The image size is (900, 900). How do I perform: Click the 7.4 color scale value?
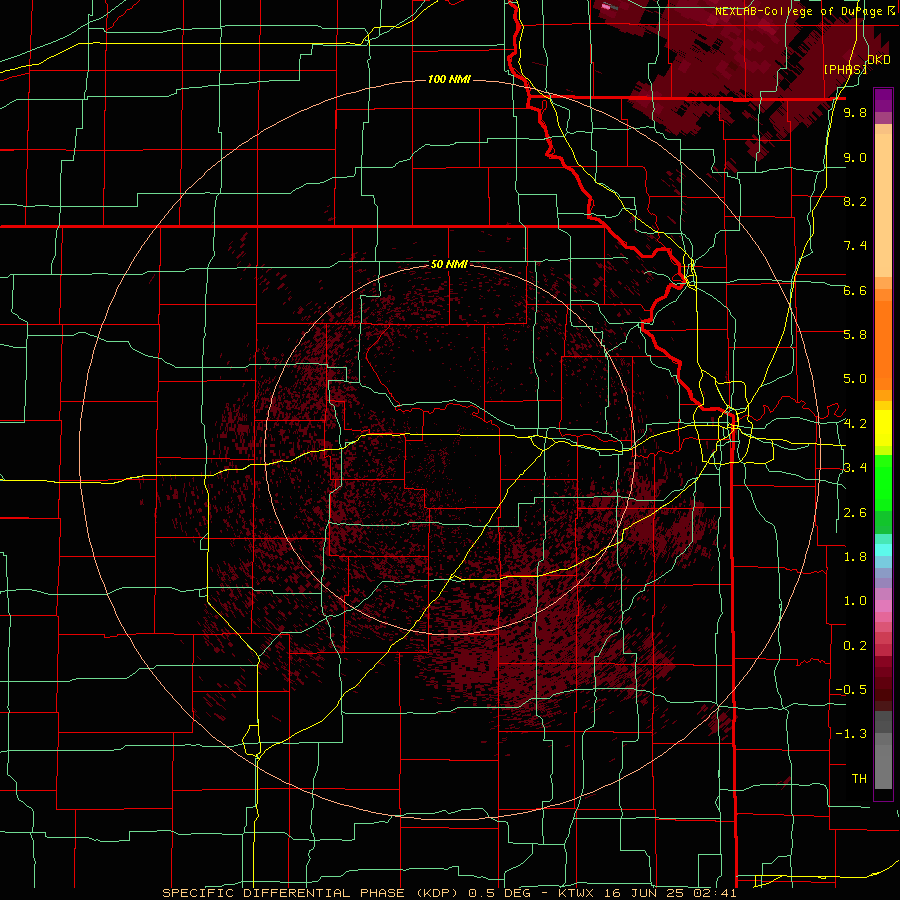coord(855,246)
